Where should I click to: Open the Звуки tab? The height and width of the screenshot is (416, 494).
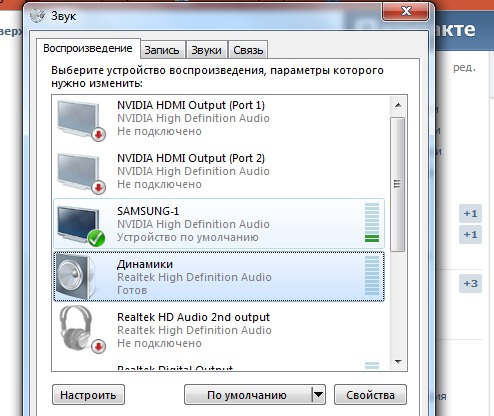[206, 50]
